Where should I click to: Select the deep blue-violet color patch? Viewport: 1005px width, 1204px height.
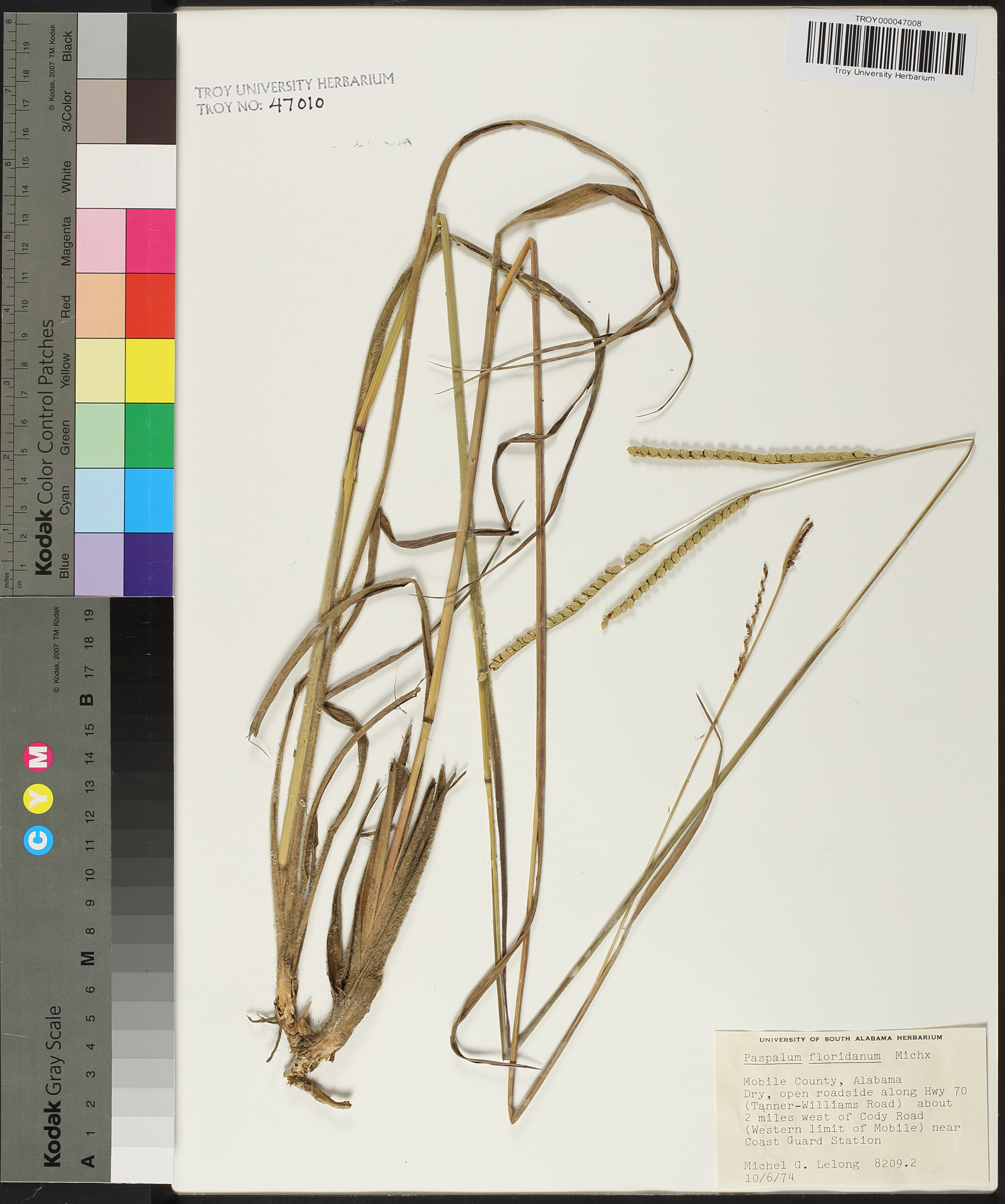point(150,564)
